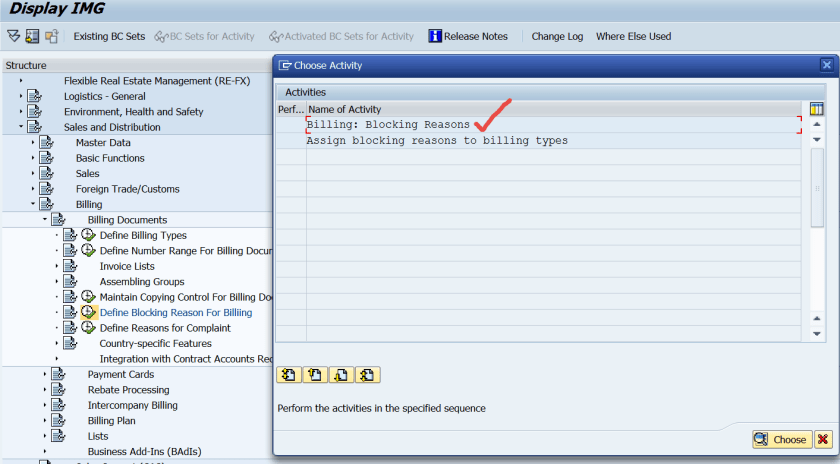Expand the Rebate Processing node

[44, 390]
